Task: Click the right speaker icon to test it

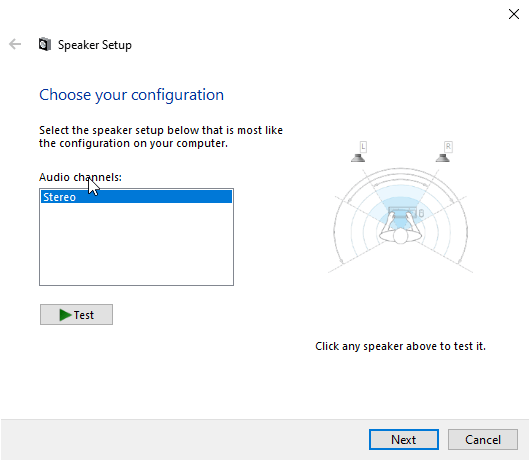Action: [443, 158]
